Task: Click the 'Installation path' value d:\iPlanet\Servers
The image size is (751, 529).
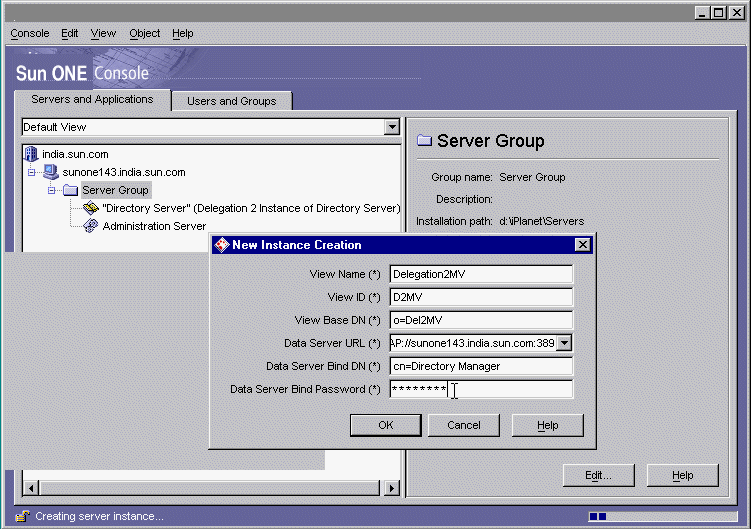Action: click(542, 221)
